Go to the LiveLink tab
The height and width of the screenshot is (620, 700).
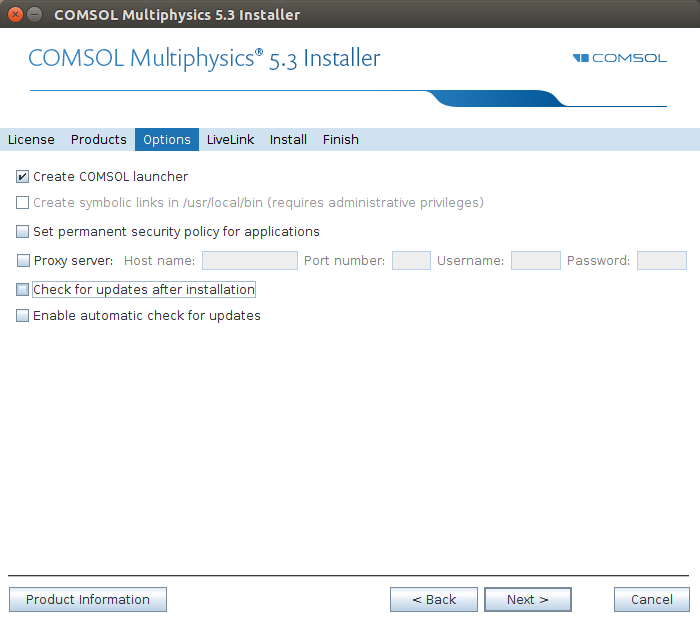click(231, 140)
